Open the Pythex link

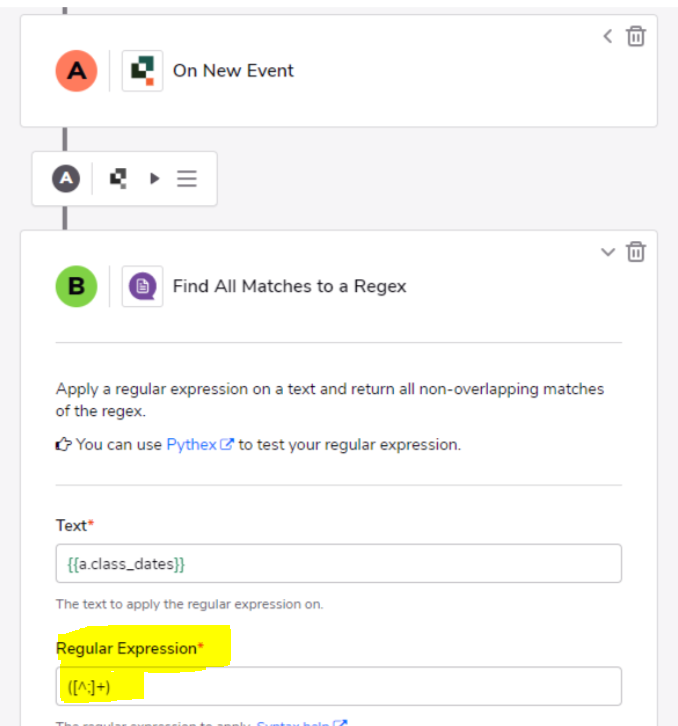click(191, 444)
